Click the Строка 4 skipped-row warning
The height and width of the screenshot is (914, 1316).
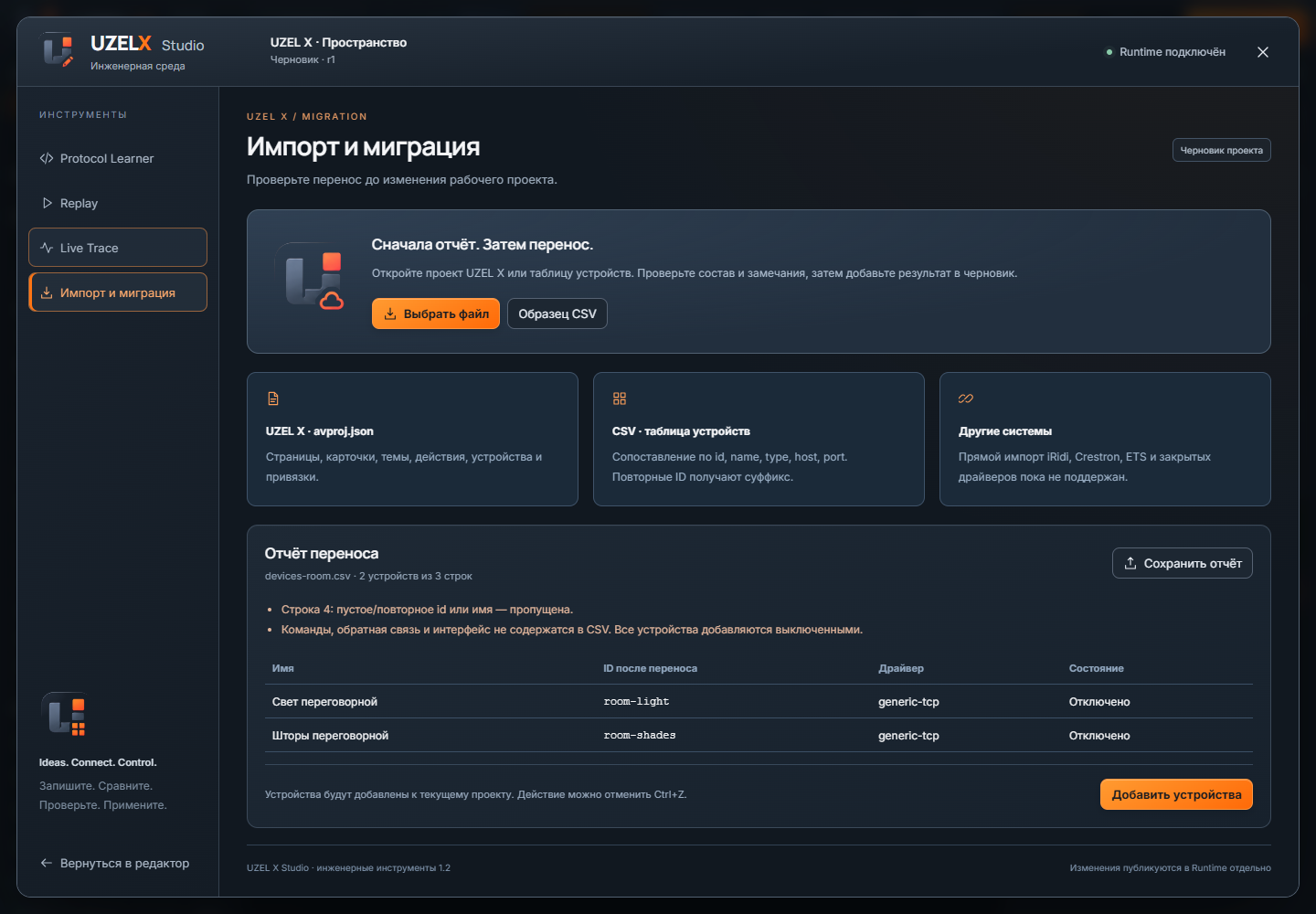tap(427, 610)
